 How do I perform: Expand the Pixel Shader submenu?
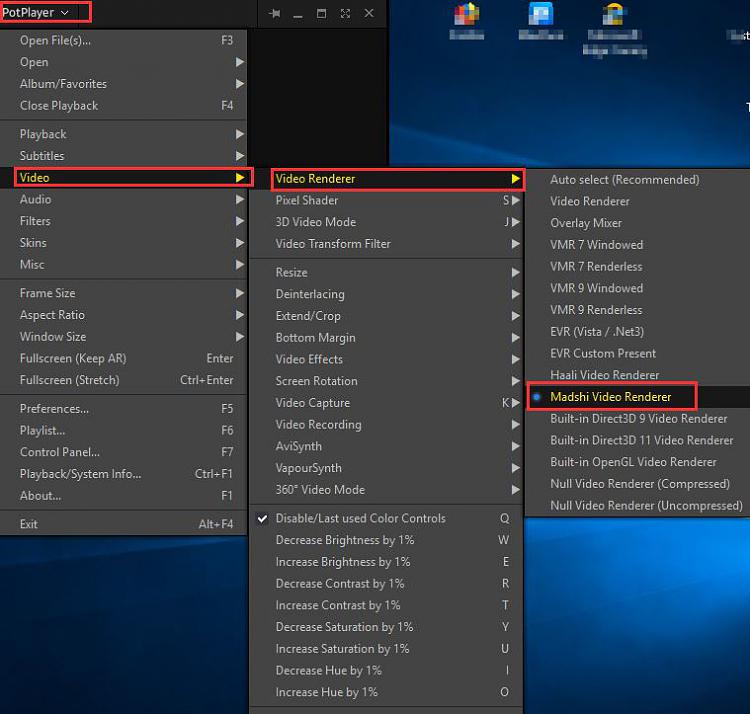coord(307,200)
